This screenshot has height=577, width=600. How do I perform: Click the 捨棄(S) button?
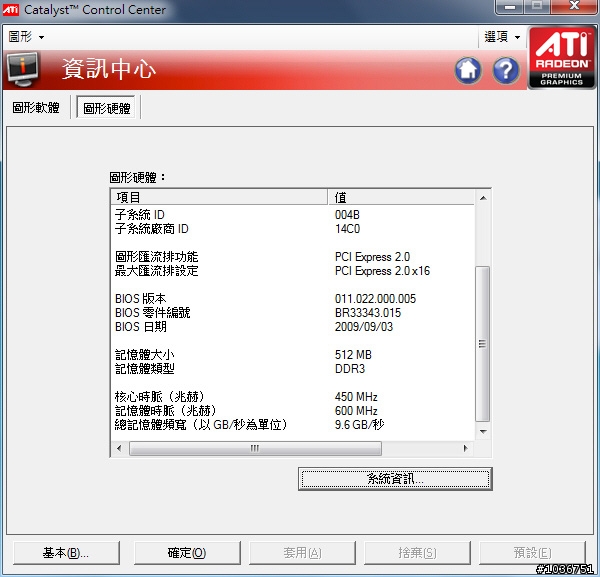pos(417,553)
